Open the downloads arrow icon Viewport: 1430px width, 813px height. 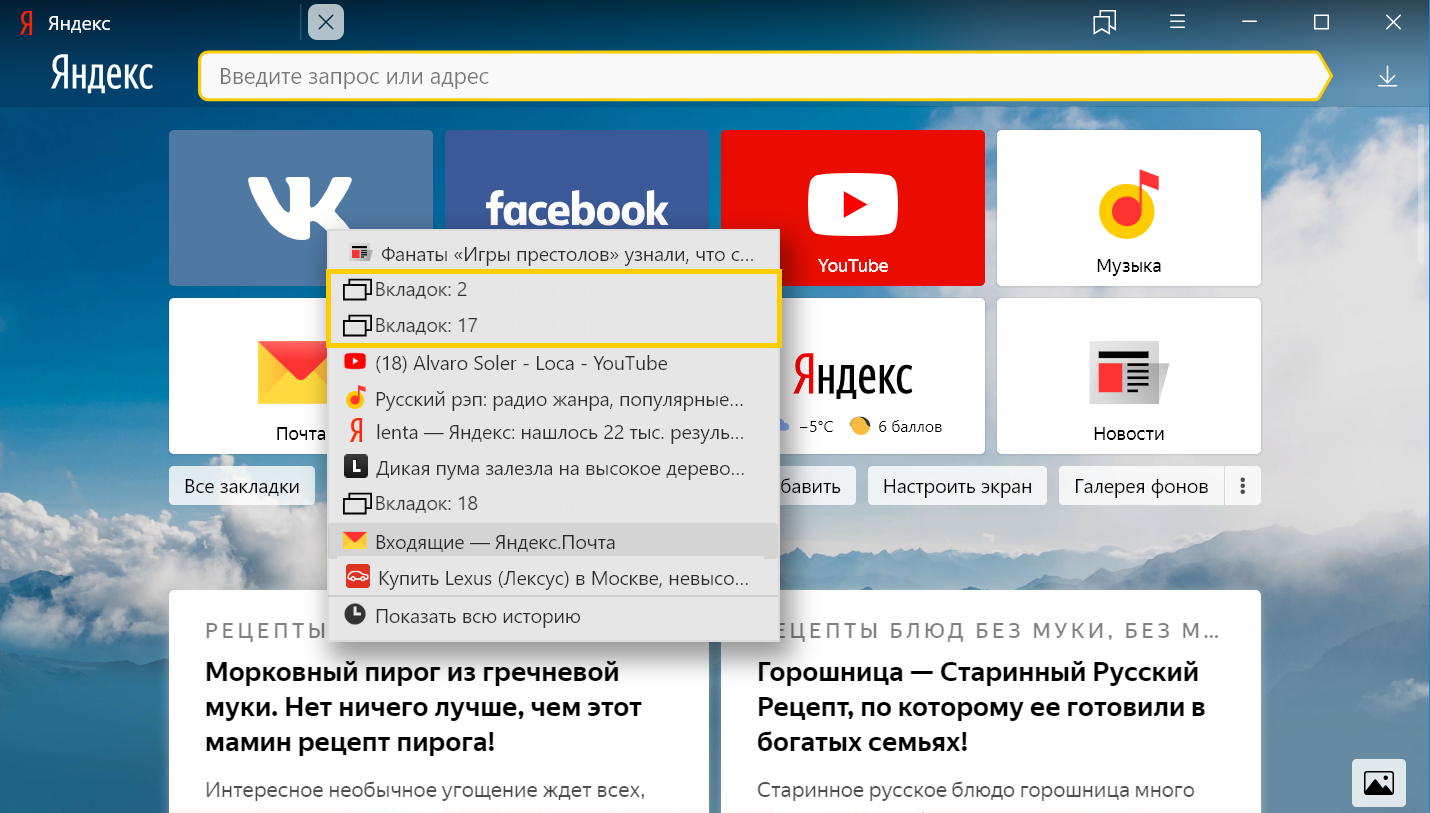[x=1387, y=77]
